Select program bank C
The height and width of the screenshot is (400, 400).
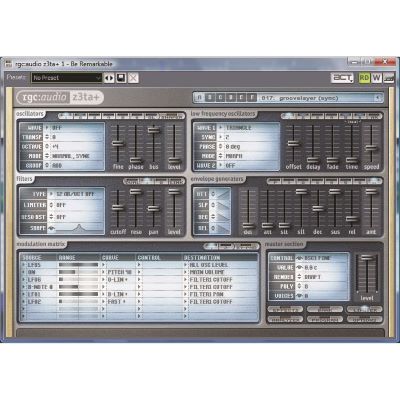[220, 98]
